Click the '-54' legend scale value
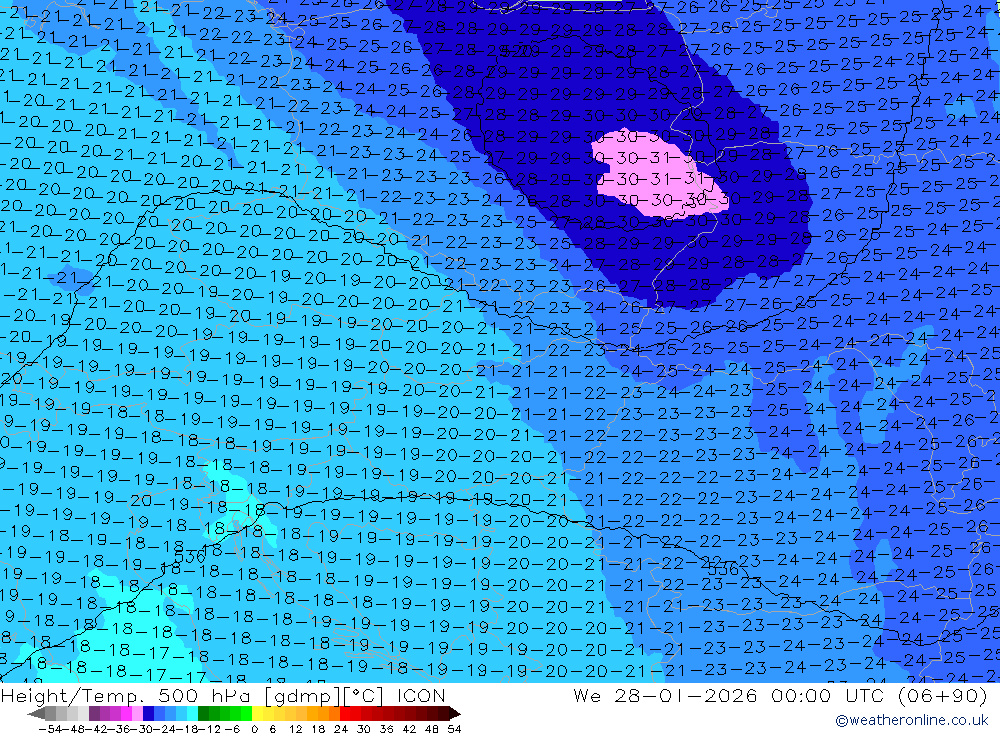Screen dimensions: 1000x733 point(50,729)
